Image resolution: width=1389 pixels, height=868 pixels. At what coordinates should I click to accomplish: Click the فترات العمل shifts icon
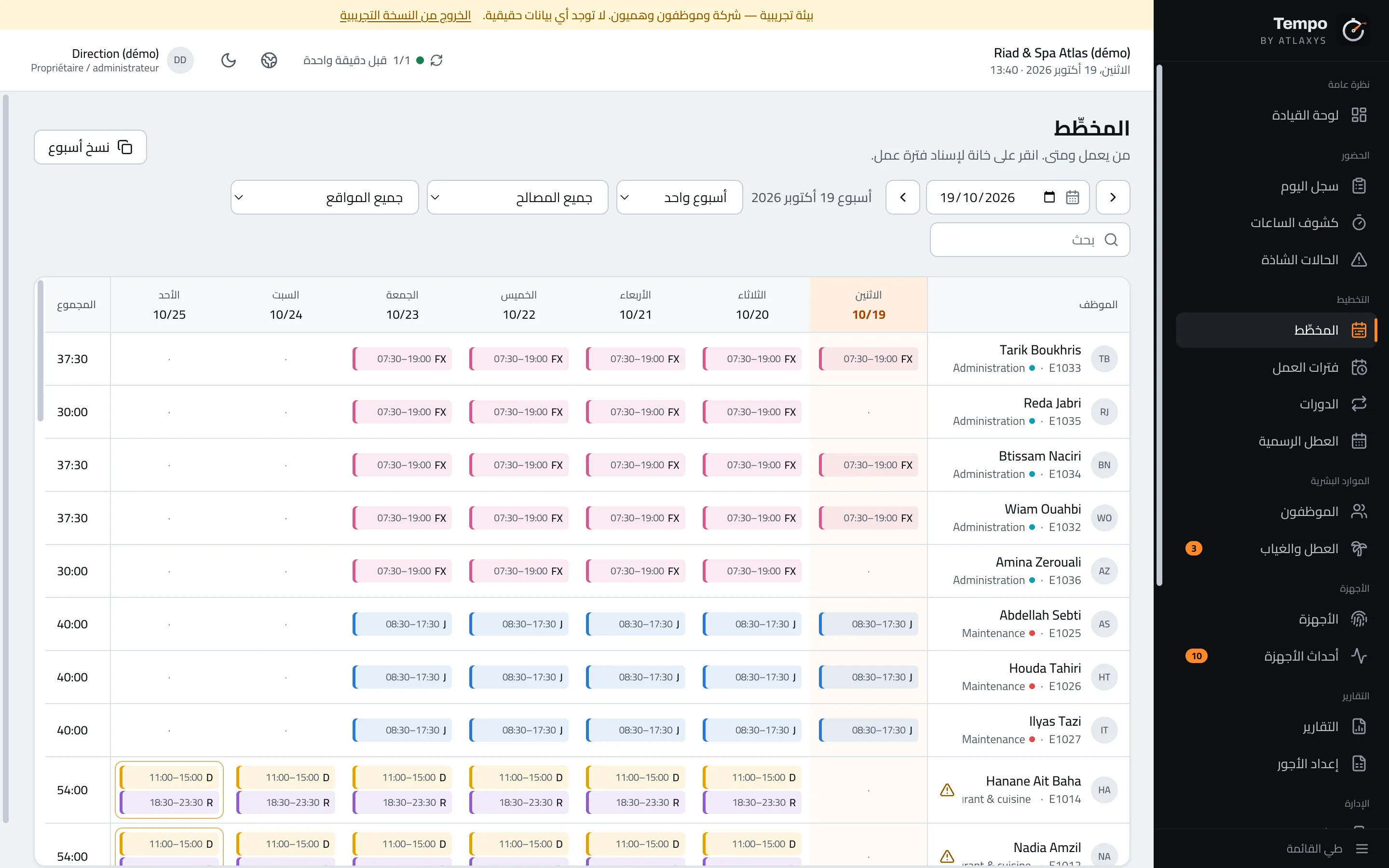point(1359,367)
